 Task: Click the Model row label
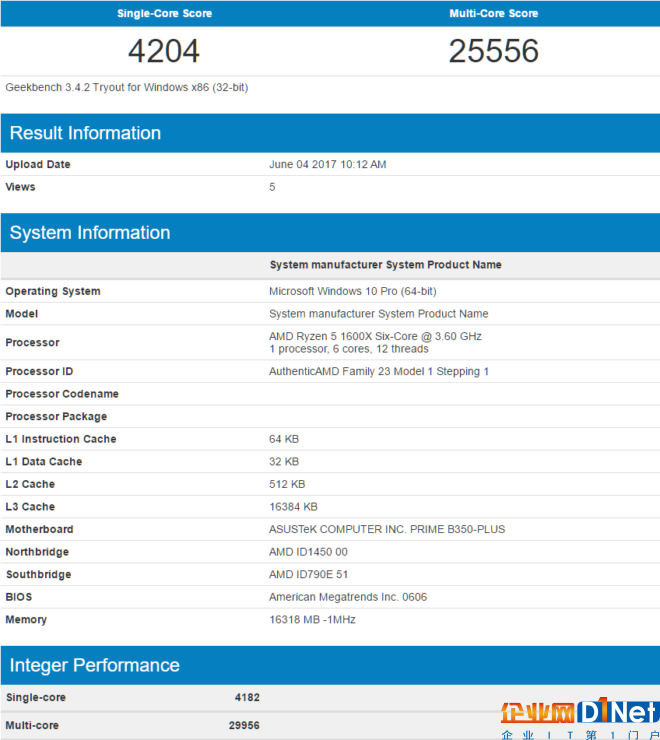click(x=22, y=314)
